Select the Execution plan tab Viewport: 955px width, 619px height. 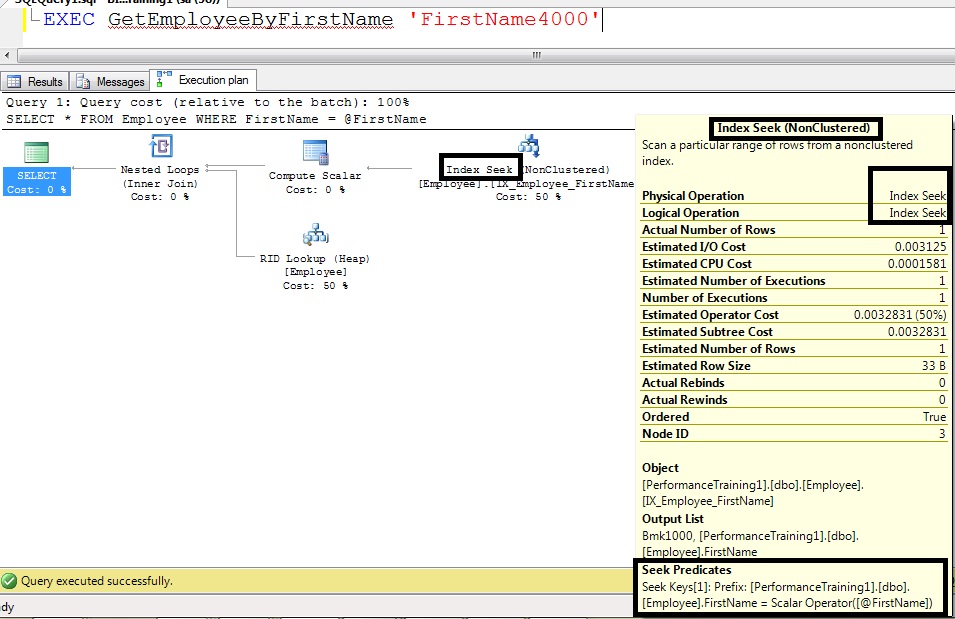coord(206,81)
